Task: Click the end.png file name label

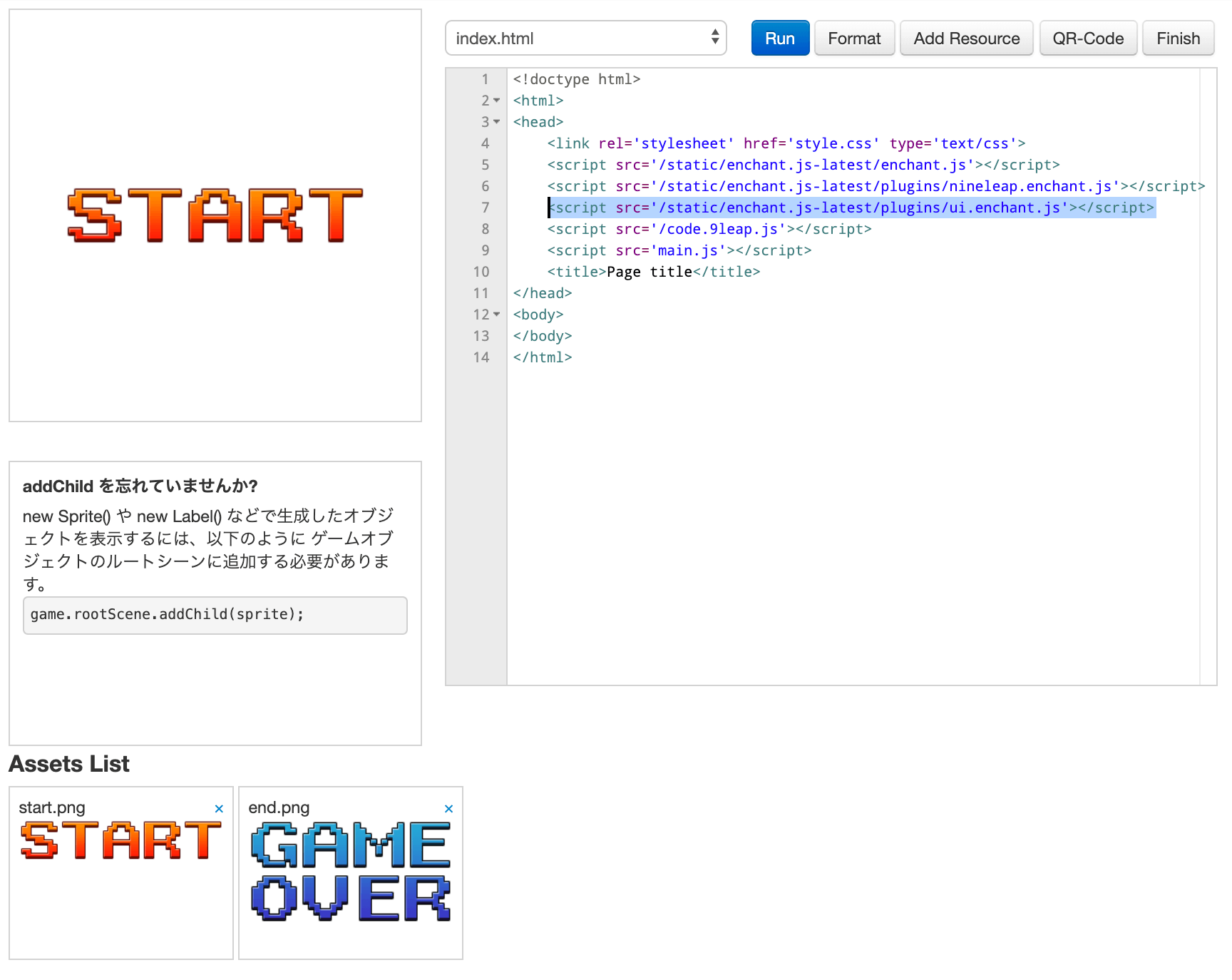Action: pos(279,807)
